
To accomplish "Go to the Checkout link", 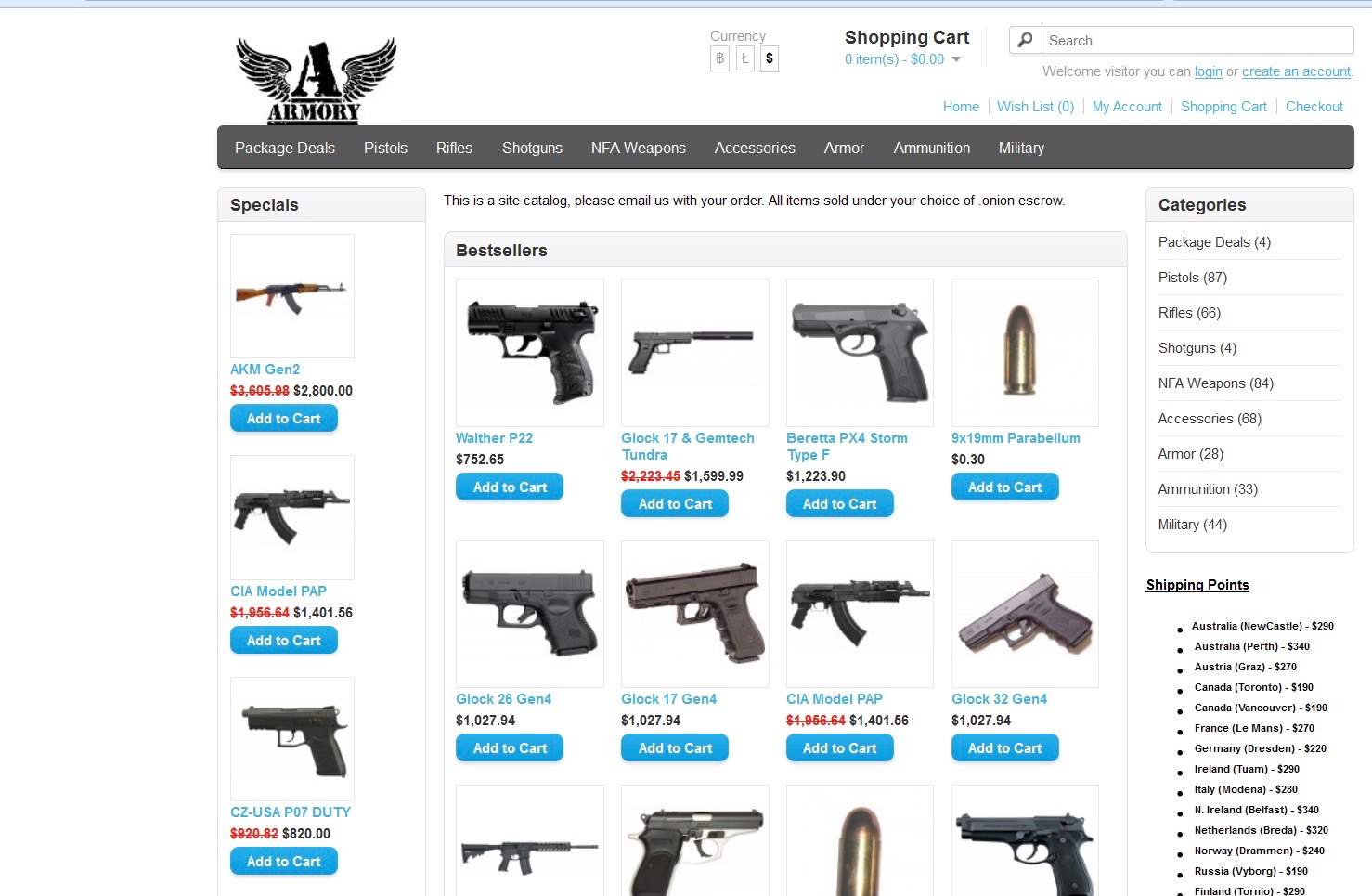I will click(1314, 107).
